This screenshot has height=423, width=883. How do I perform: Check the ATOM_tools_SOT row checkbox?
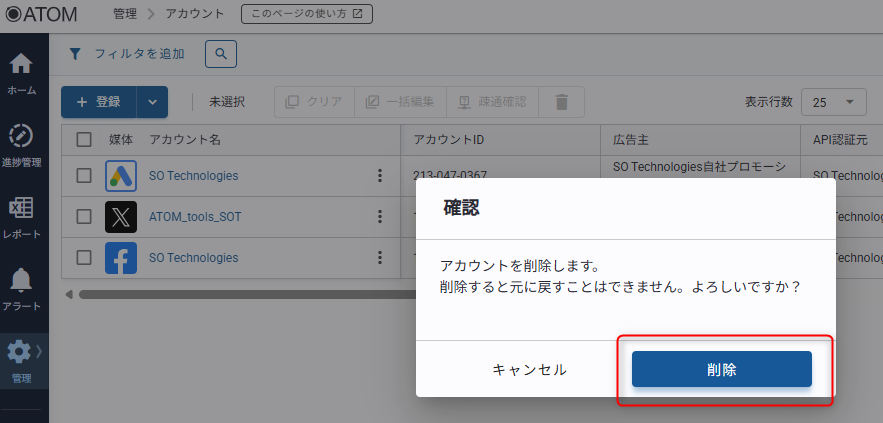(84, 217)
